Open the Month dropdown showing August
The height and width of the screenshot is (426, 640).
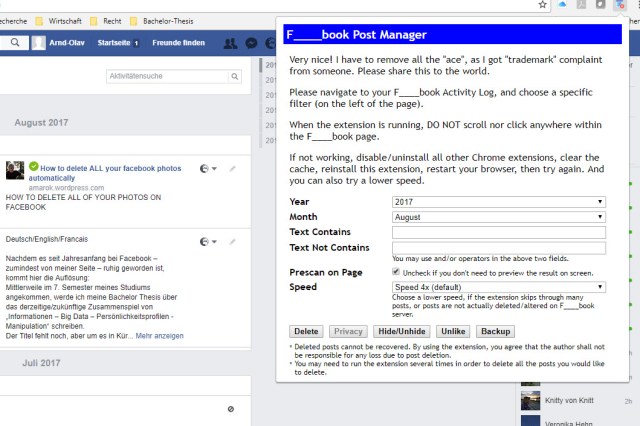point(499,217)
